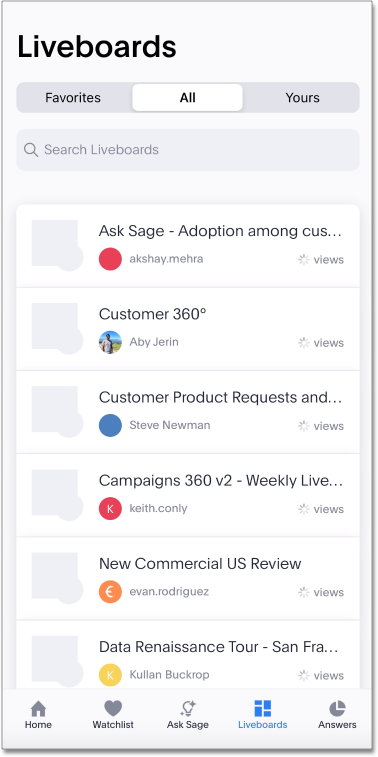Open the Answers pie chart icon
This screenshot has width=378, height=757.
coord(337,709)
